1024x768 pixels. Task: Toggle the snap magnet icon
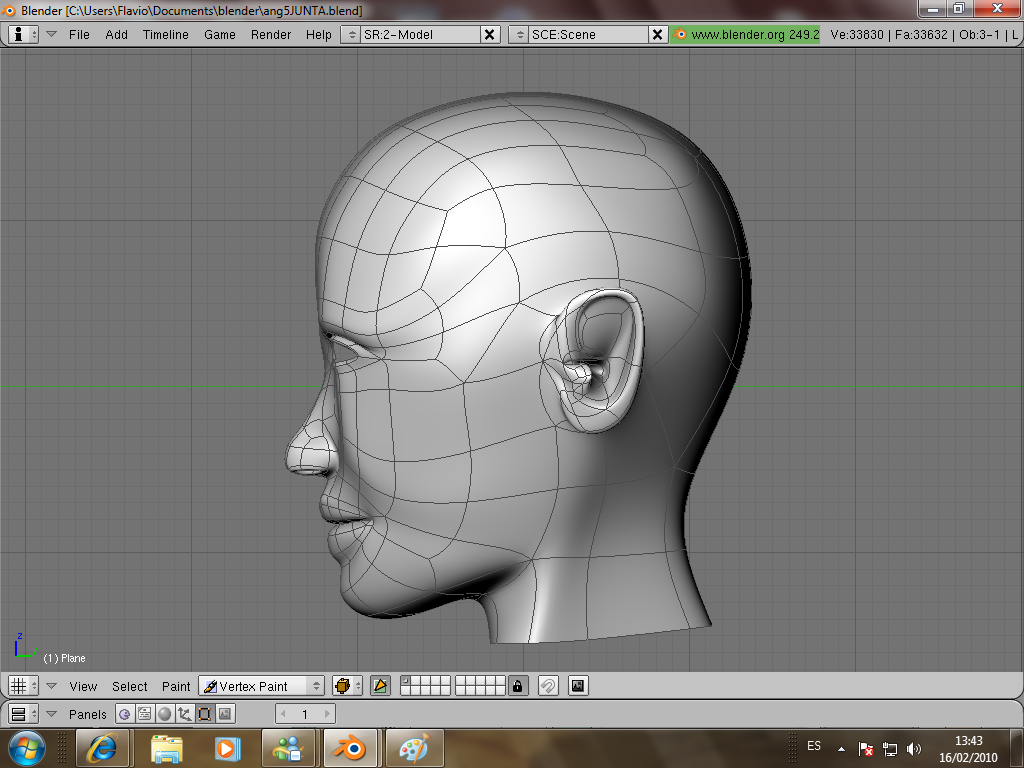pyautogui.click(x=548, y=686)
